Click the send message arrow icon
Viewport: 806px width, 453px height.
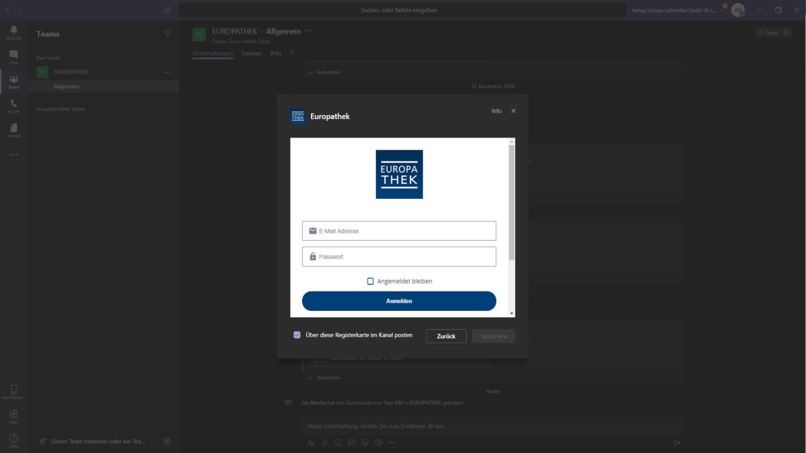(x=677, y=443)
